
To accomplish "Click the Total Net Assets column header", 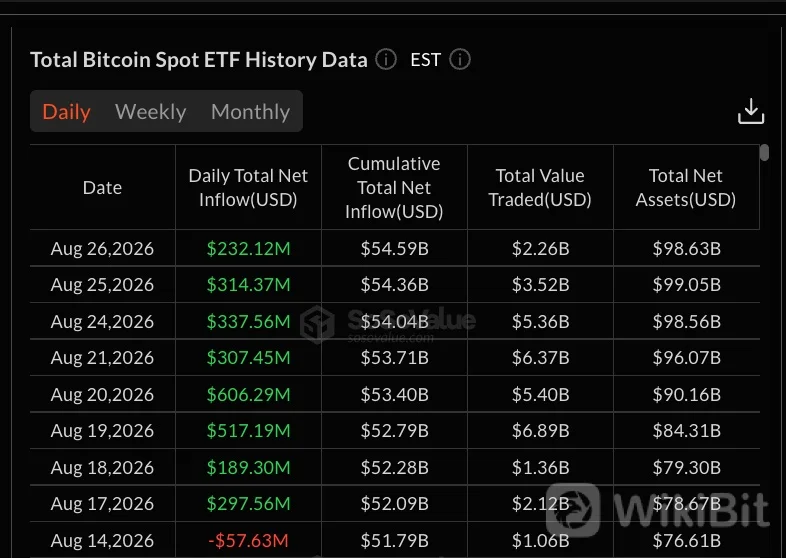I will (686, 188).
